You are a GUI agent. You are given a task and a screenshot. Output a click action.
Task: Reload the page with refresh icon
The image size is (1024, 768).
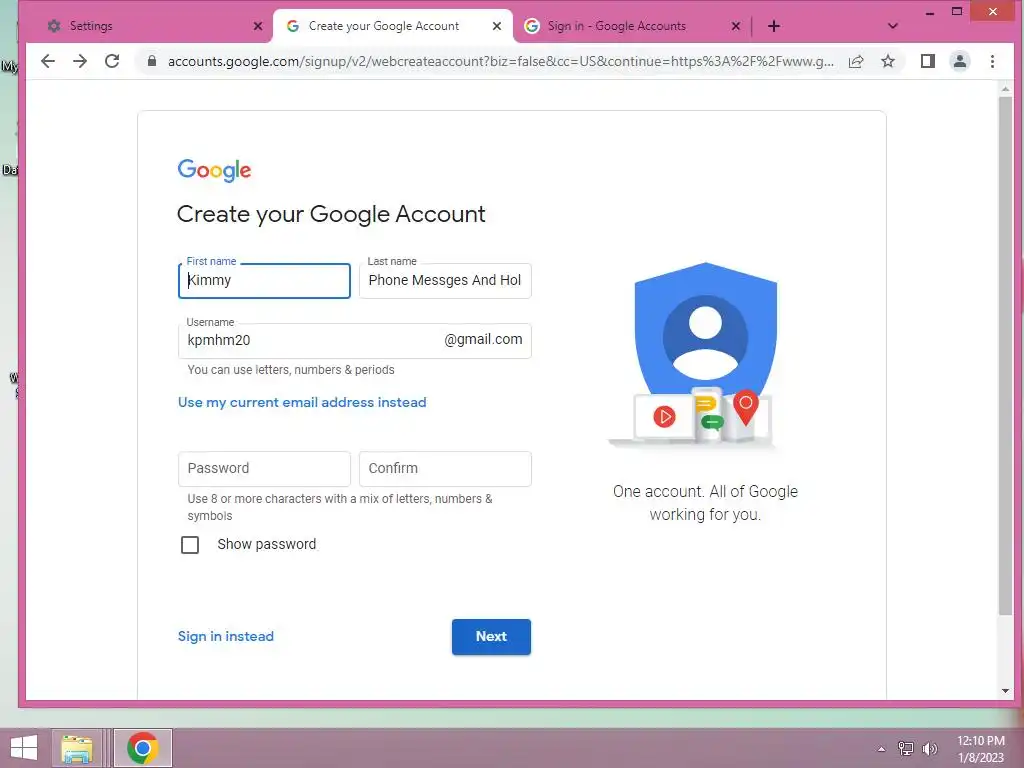pyautogui.click(x=112, y=61)
